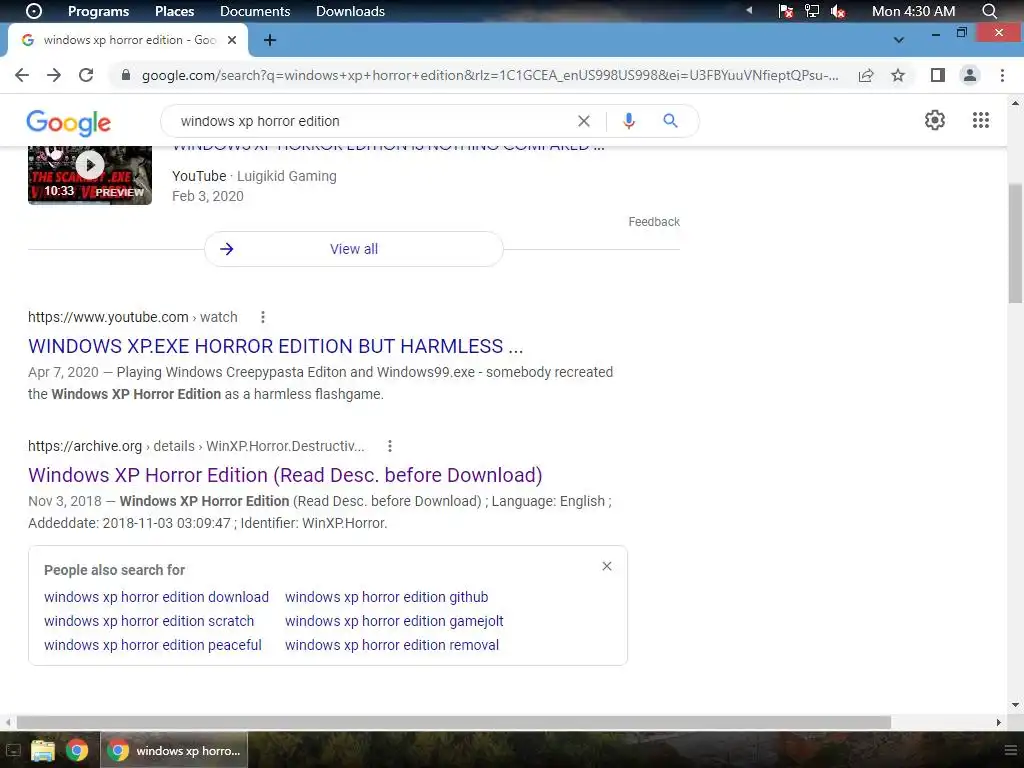Click the scroll down arrow

click(x=1015, y=705)
